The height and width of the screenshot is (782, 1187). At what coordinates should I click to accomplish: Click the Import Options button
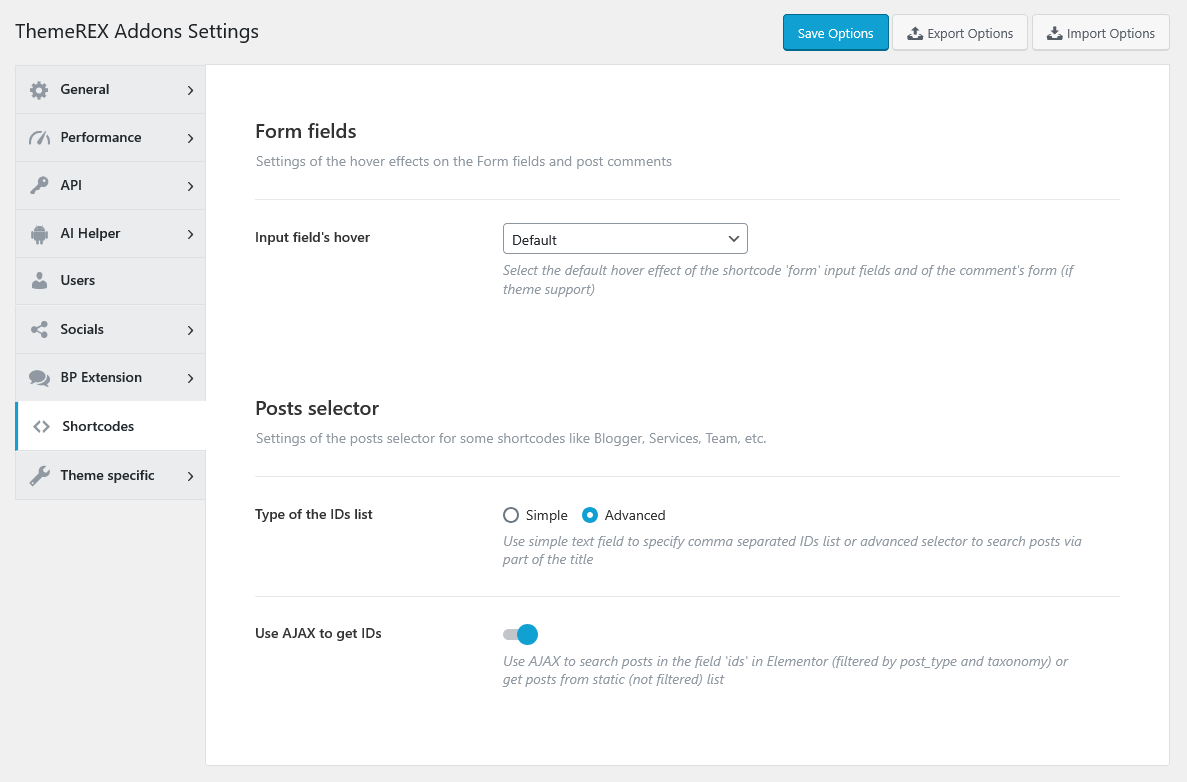(1101, 33)
